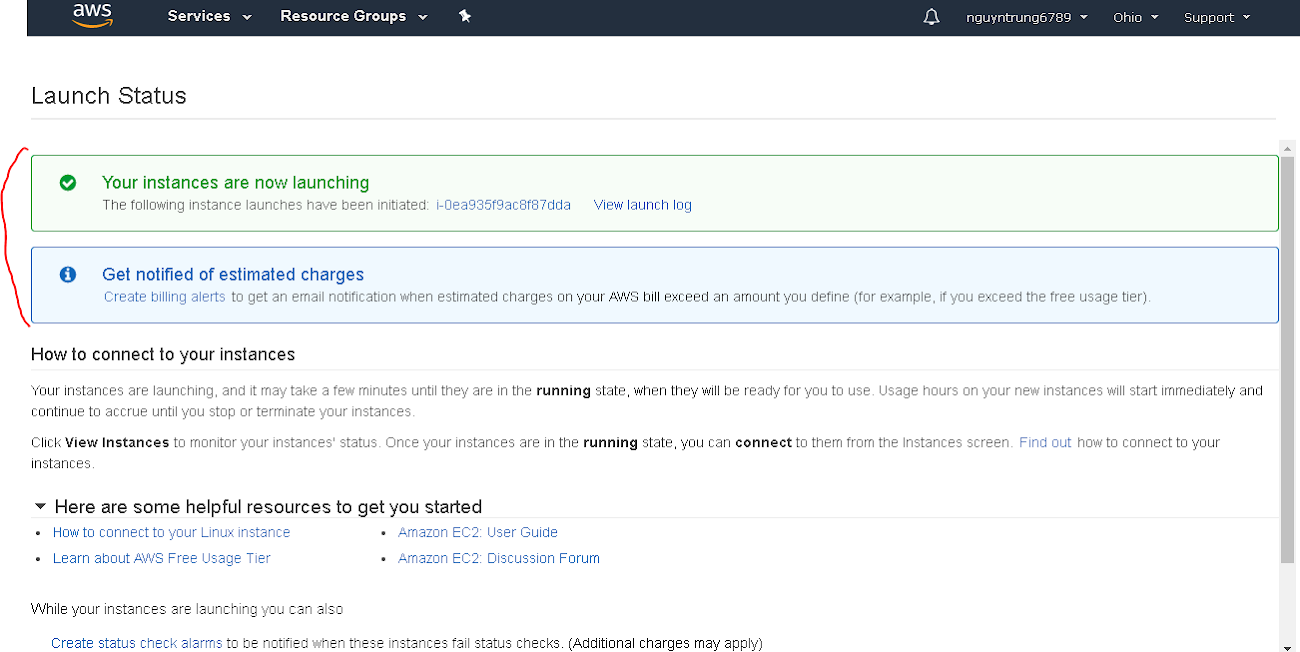The height and width of the screenshot is (652, 1300).
Task: Click the Find out link
Action: (x=1045, y=442)
